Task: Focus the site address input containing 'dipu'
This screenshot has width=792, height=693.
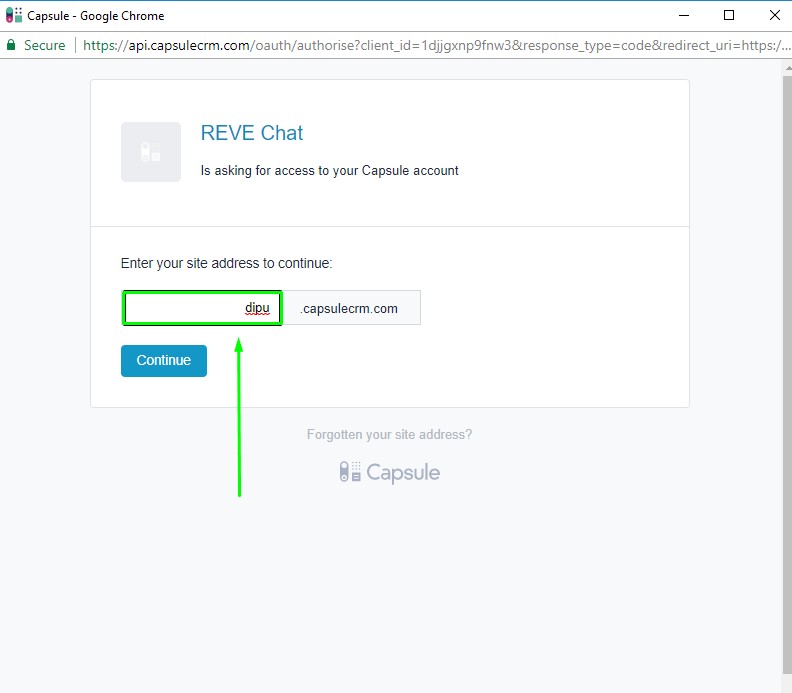Action: (x=201, y=308)
